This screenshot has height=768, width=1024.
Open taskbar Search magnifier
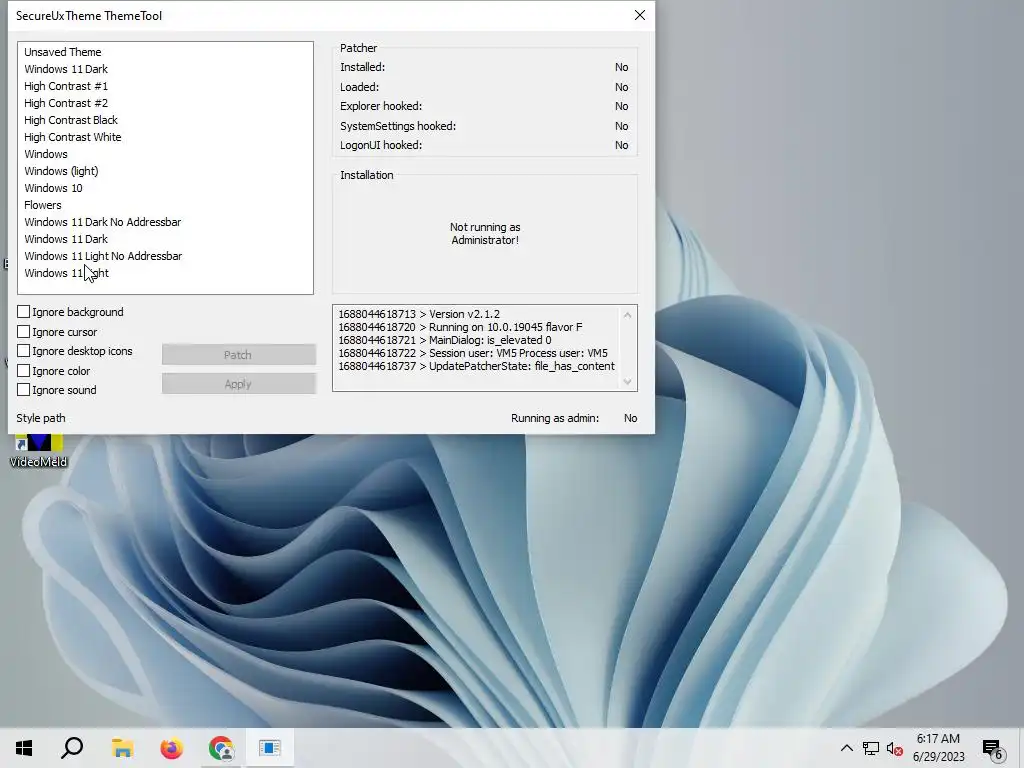point(72,748)
